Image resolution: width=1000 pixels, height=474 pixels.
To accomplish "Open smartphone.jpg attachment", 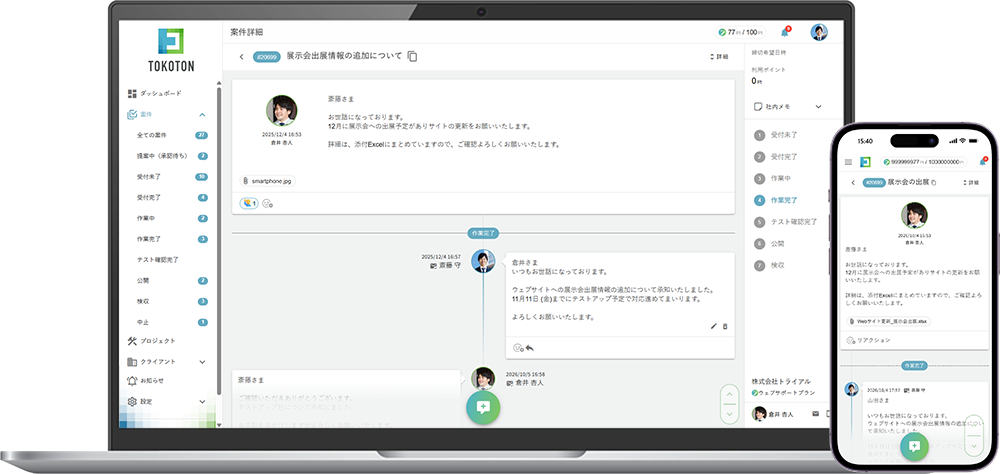I will [268, 181].
